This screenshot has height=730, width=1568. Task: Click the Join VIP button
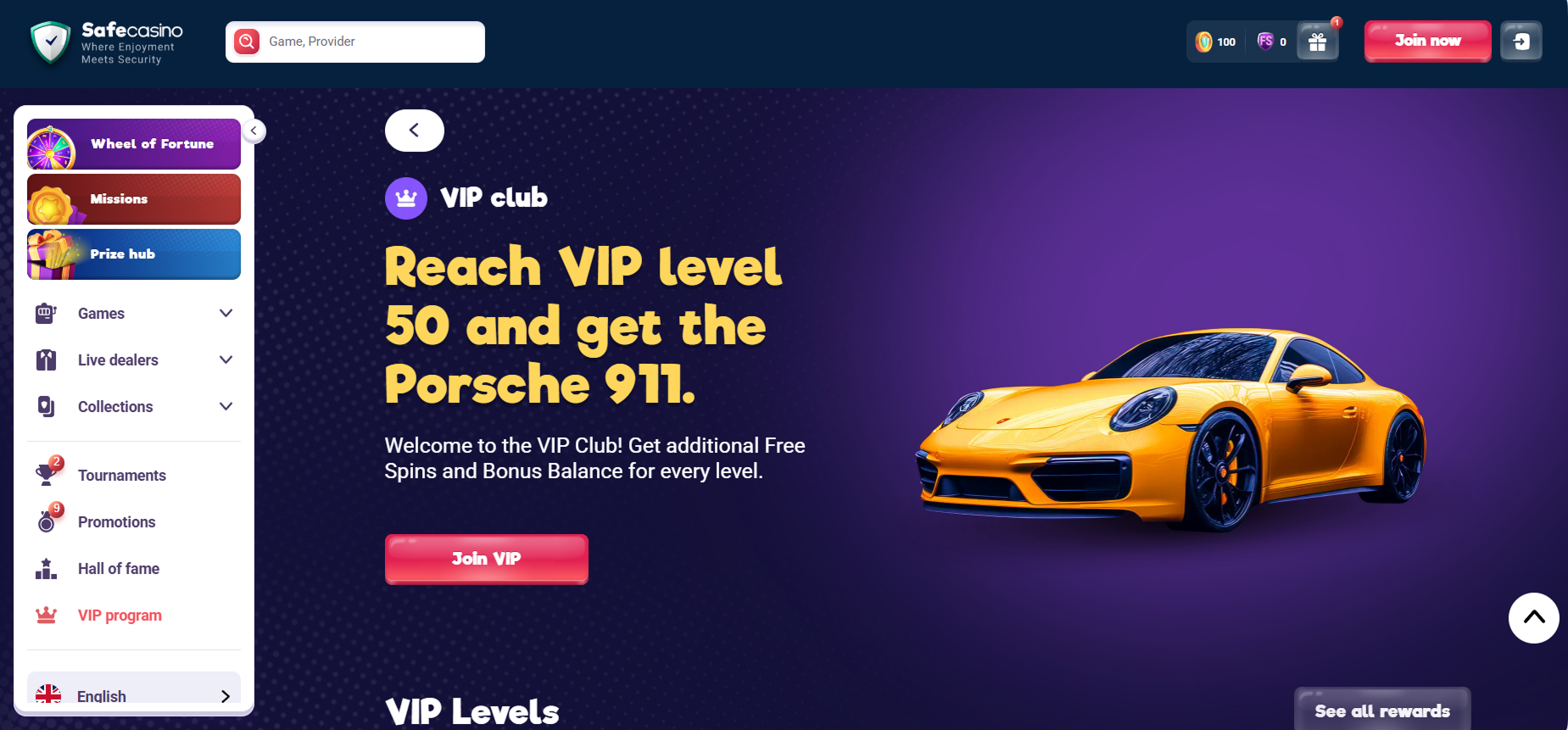[x=487, y=559]
